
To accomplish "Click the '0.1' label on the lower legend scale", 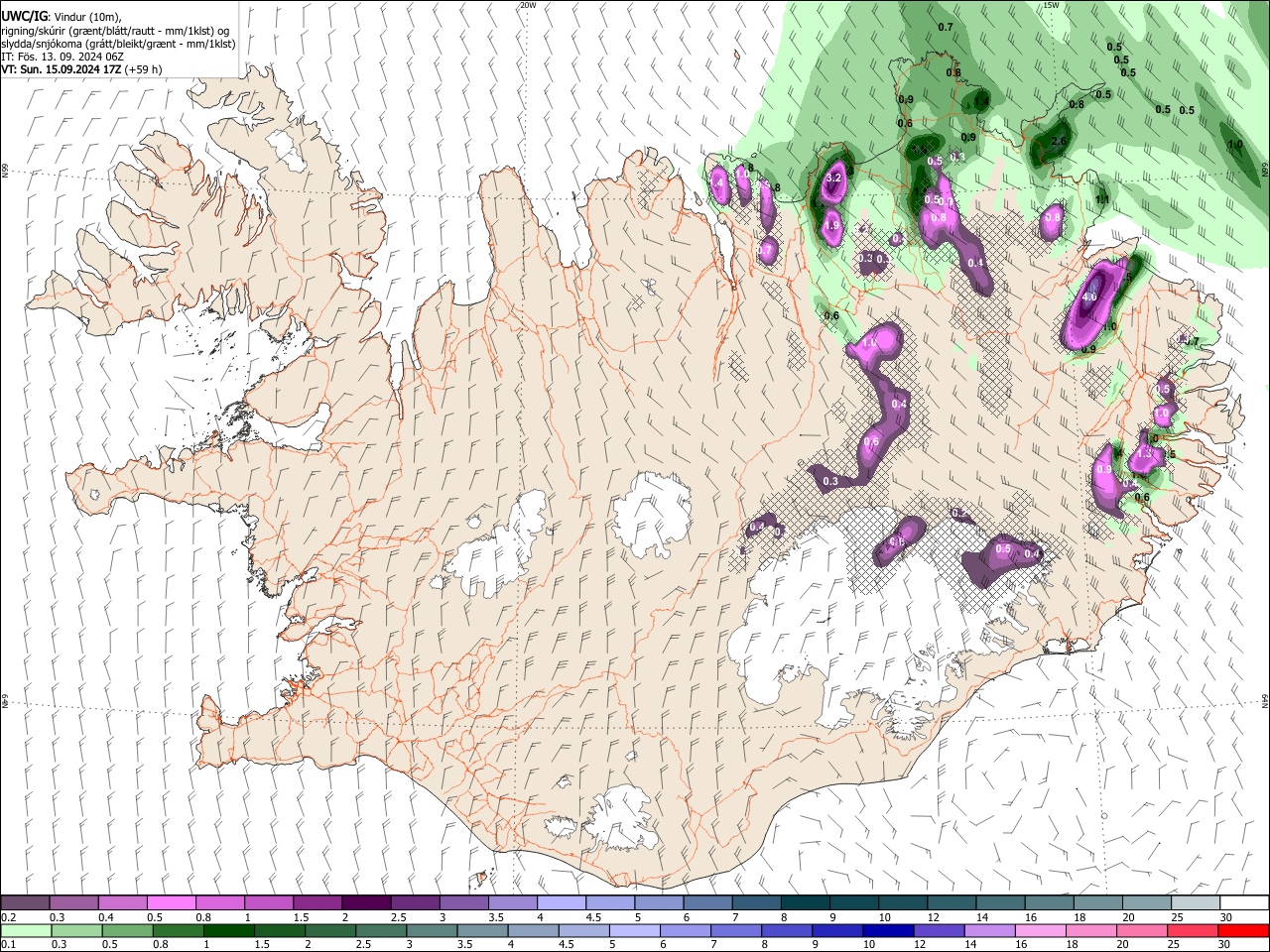I will pyautogui.click(x=9, y=944).
